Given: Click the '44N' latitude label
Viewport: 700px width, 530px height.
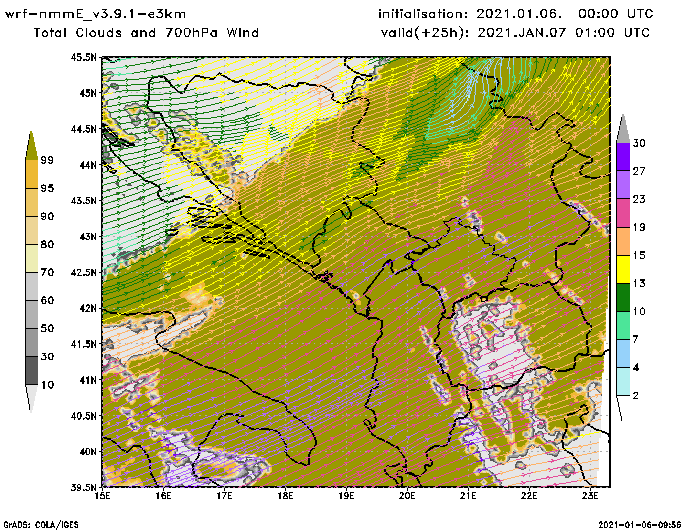Looking at the screenshot, I should [88, 165].
